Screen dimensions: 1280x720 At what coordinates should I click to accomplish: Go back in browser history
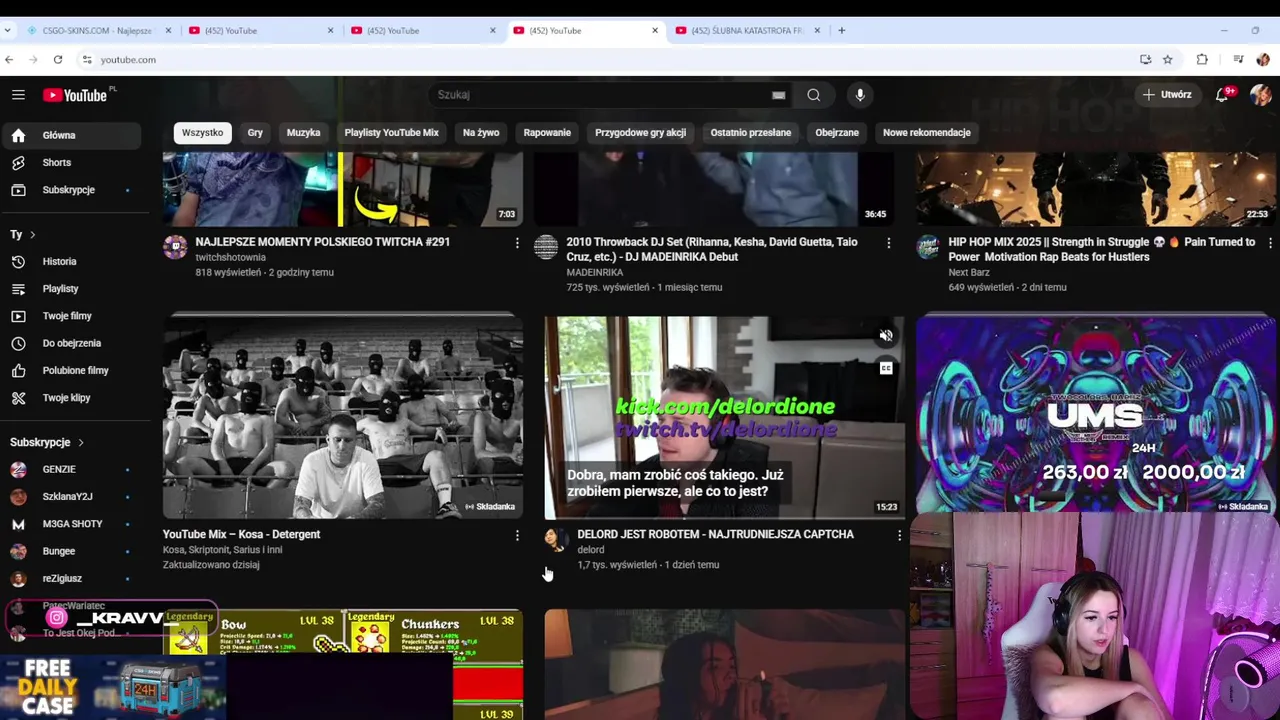(x=9, y=60)
